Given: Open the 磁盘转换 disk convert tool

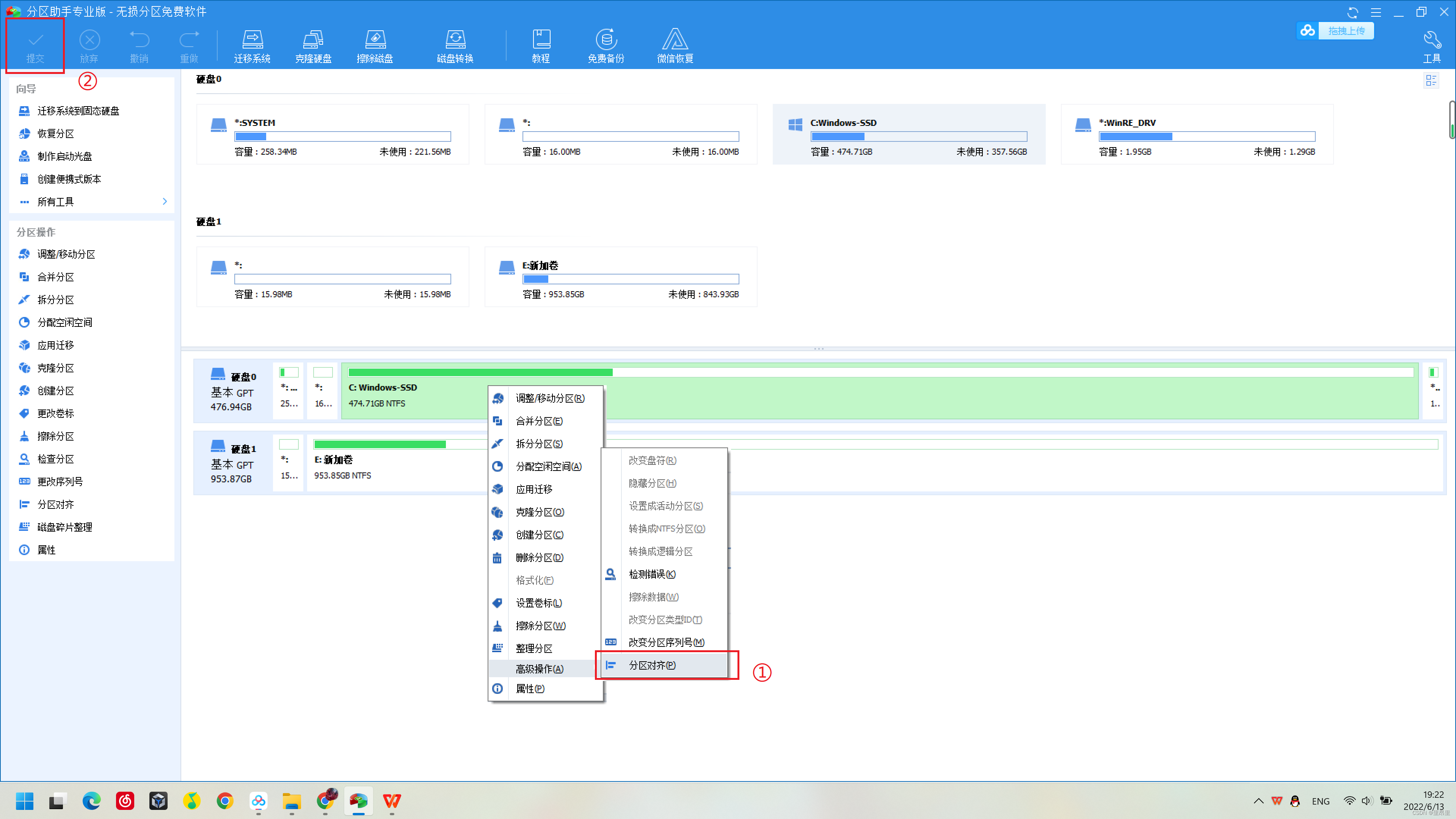Looking at the screenshot, I should [x=455, y=46].
